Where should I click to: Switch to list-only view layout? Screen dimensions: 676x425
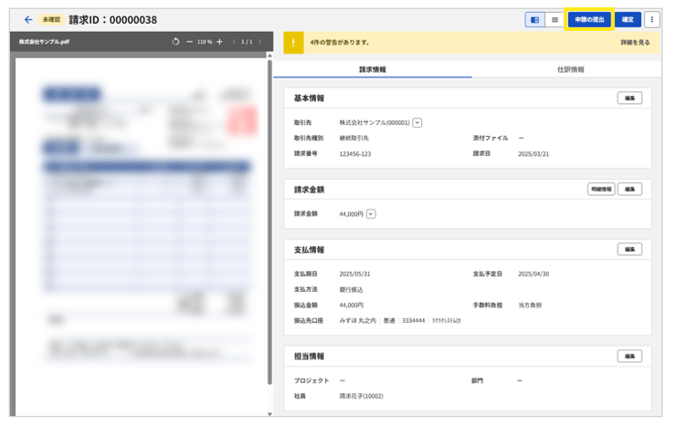[x=553, y=19]
